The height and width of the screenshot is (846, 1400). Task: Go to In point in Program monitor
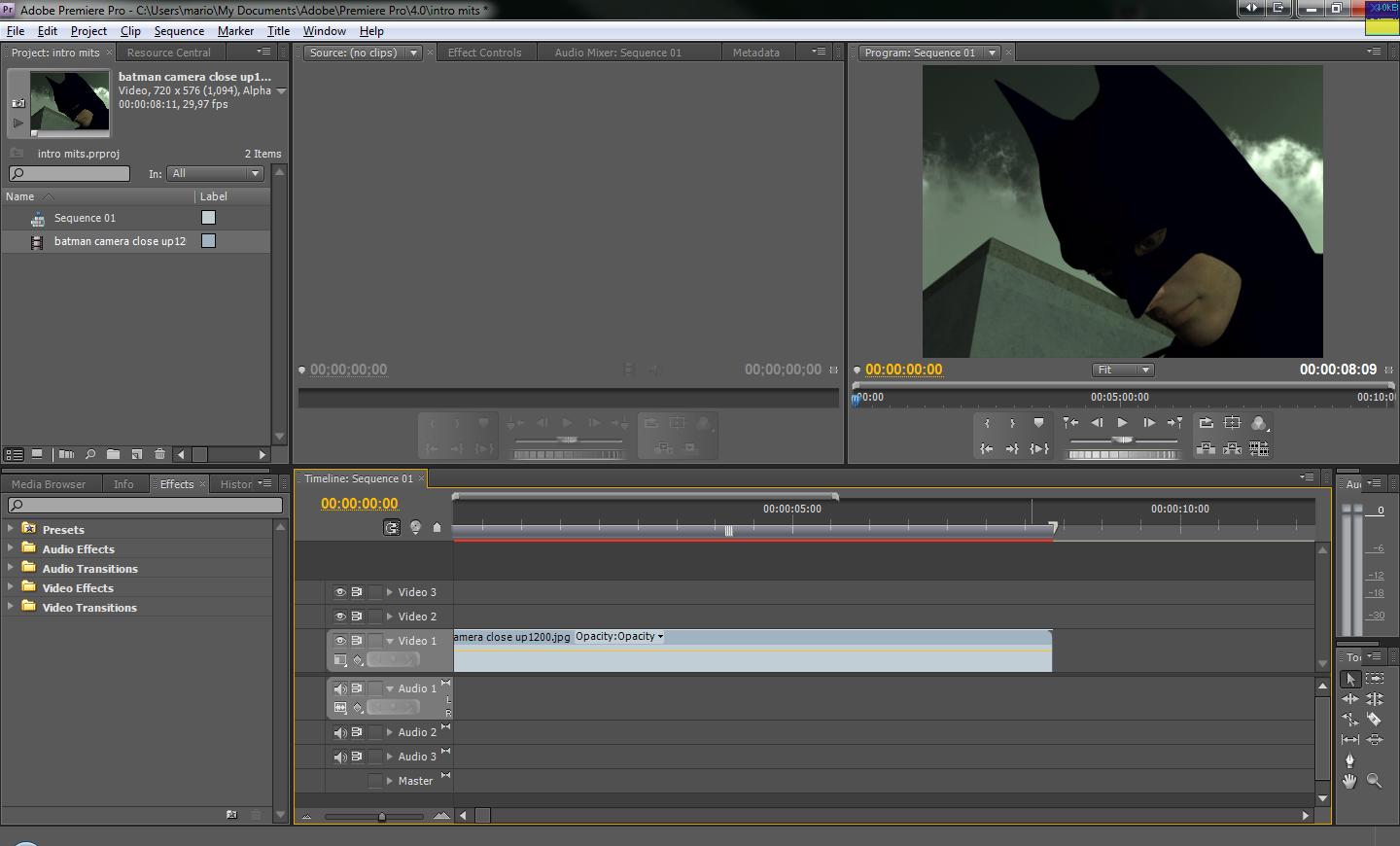987,448
